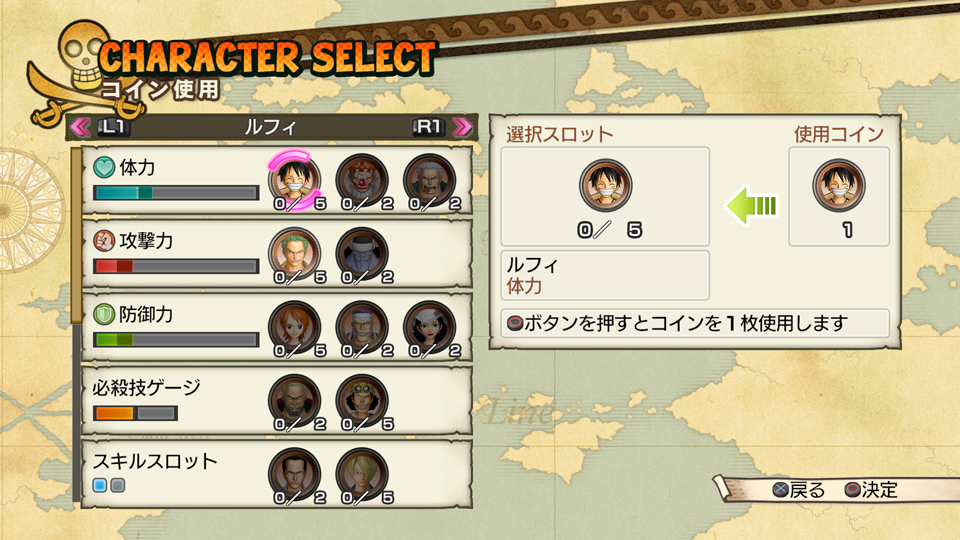Click the Luffy coin in 選択スロット panel
The height and width of the screenshot is (540, 960).
pos(606,185)
